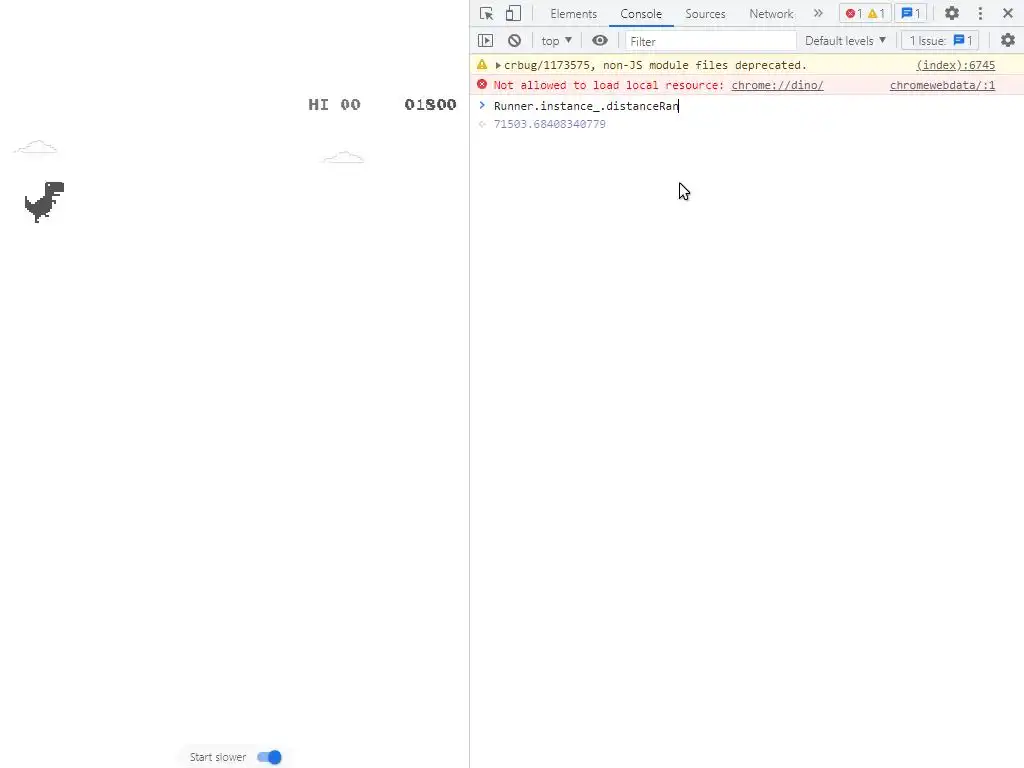Select the output value 71503.68408340779
Image resolution: width=1024 pixels, height=768 pixels.
pos(549,124)
